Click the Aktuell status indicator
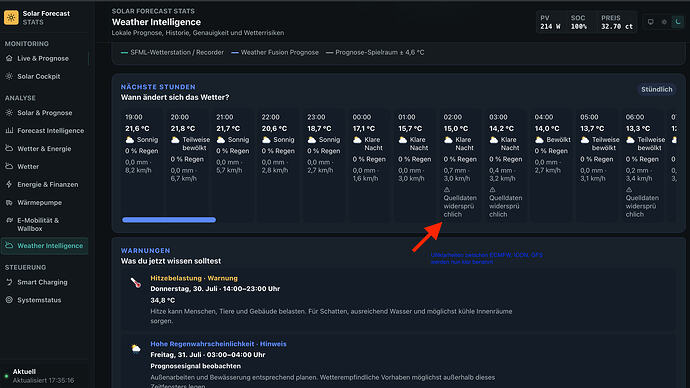The width and height of the screenshot is (690, 388). click(24, 372)
